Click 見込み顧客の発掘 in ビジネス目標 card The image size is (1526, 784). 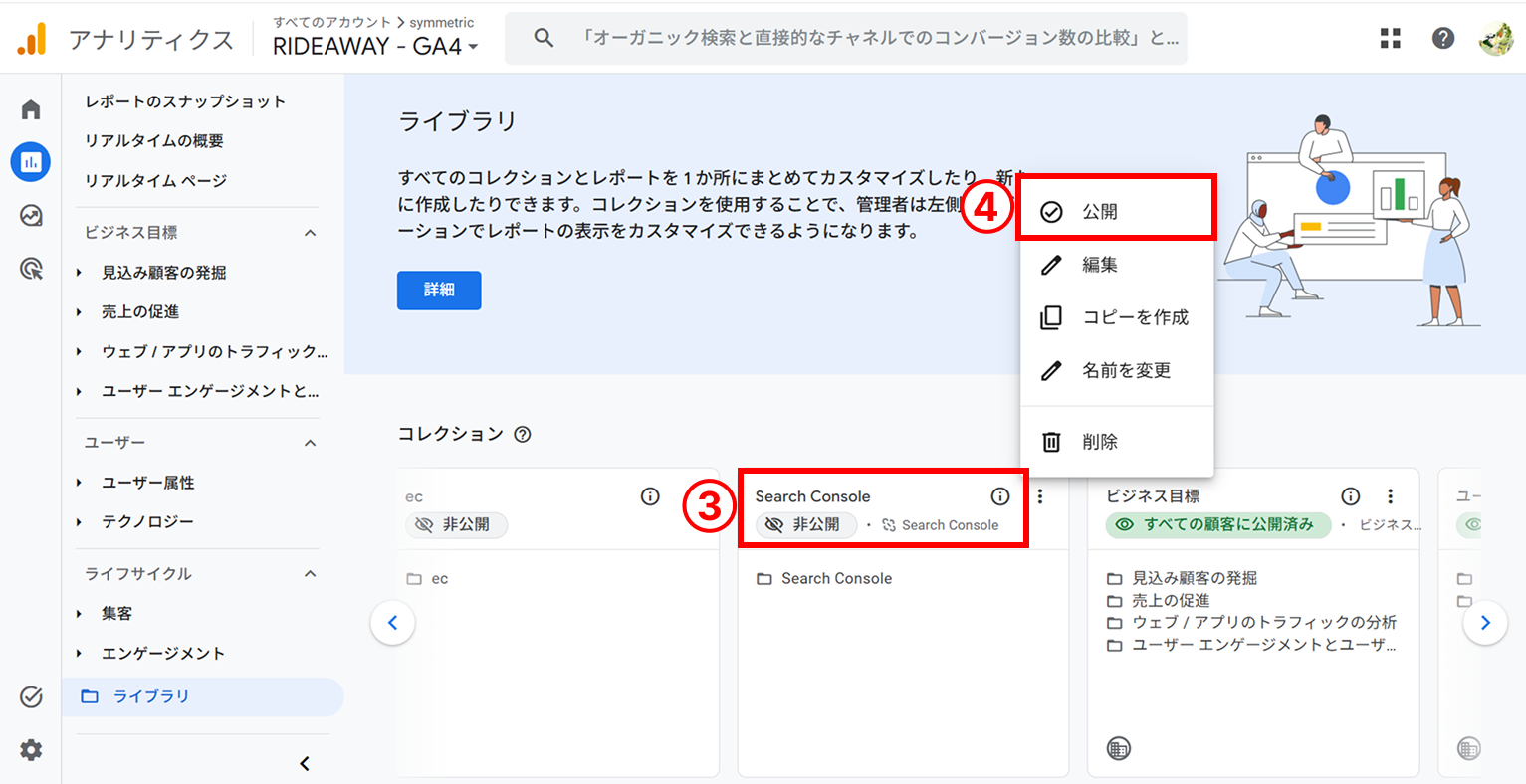pos(1195,578)
